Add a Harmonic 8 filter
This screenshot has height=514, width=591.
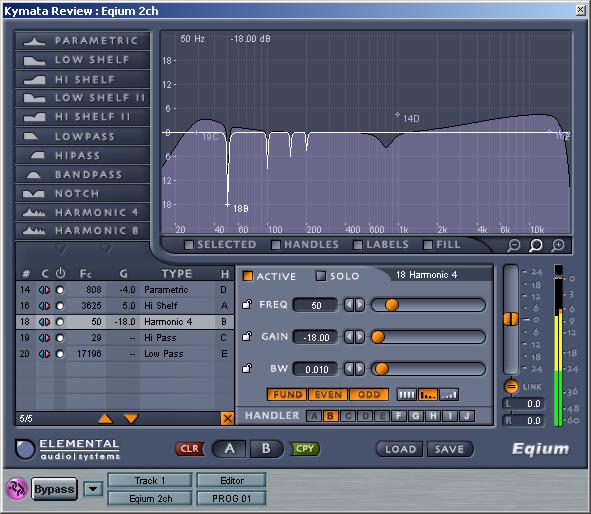[x=82, y=231]
